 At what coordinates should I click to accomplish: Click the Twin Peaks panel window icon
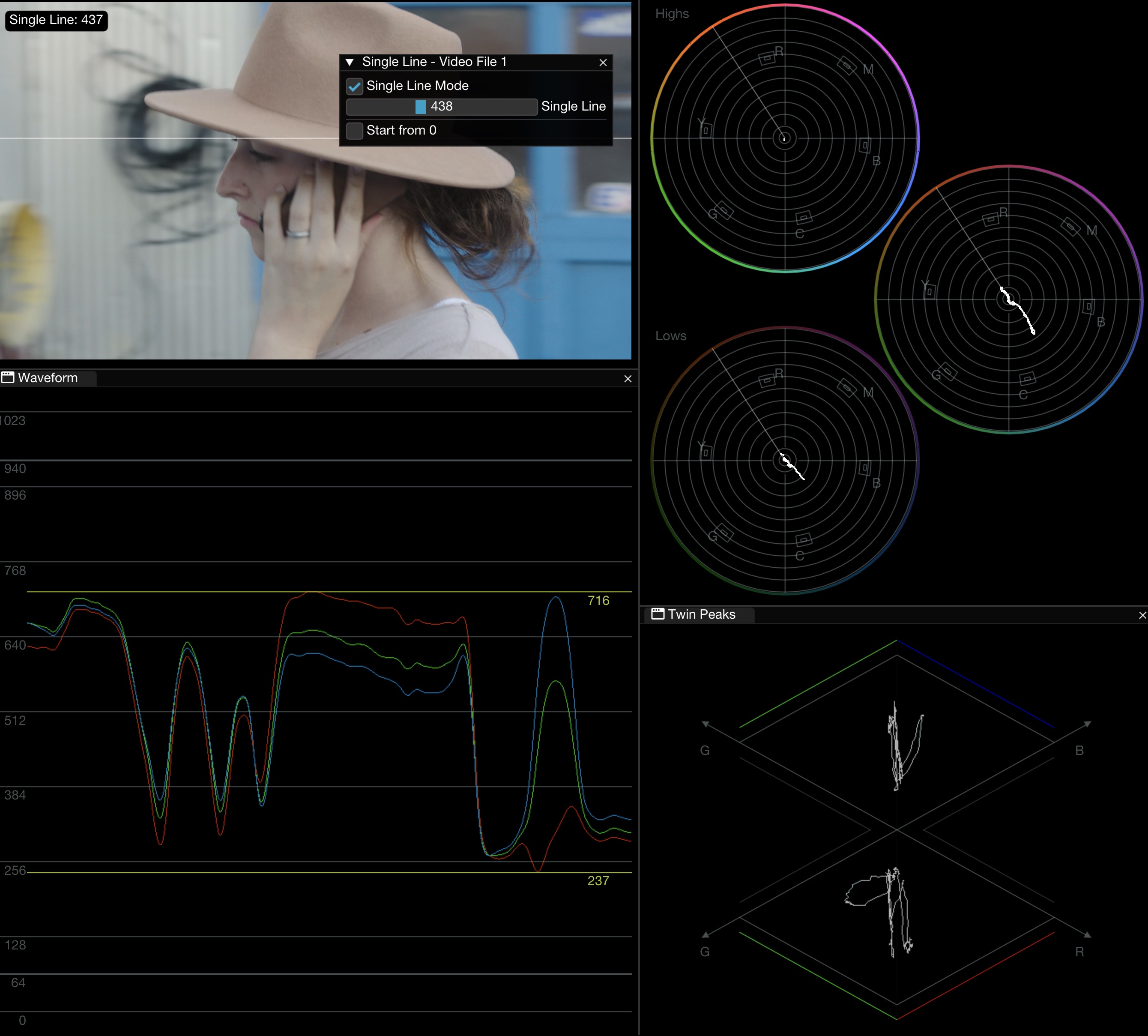click(x=658, y=614)
